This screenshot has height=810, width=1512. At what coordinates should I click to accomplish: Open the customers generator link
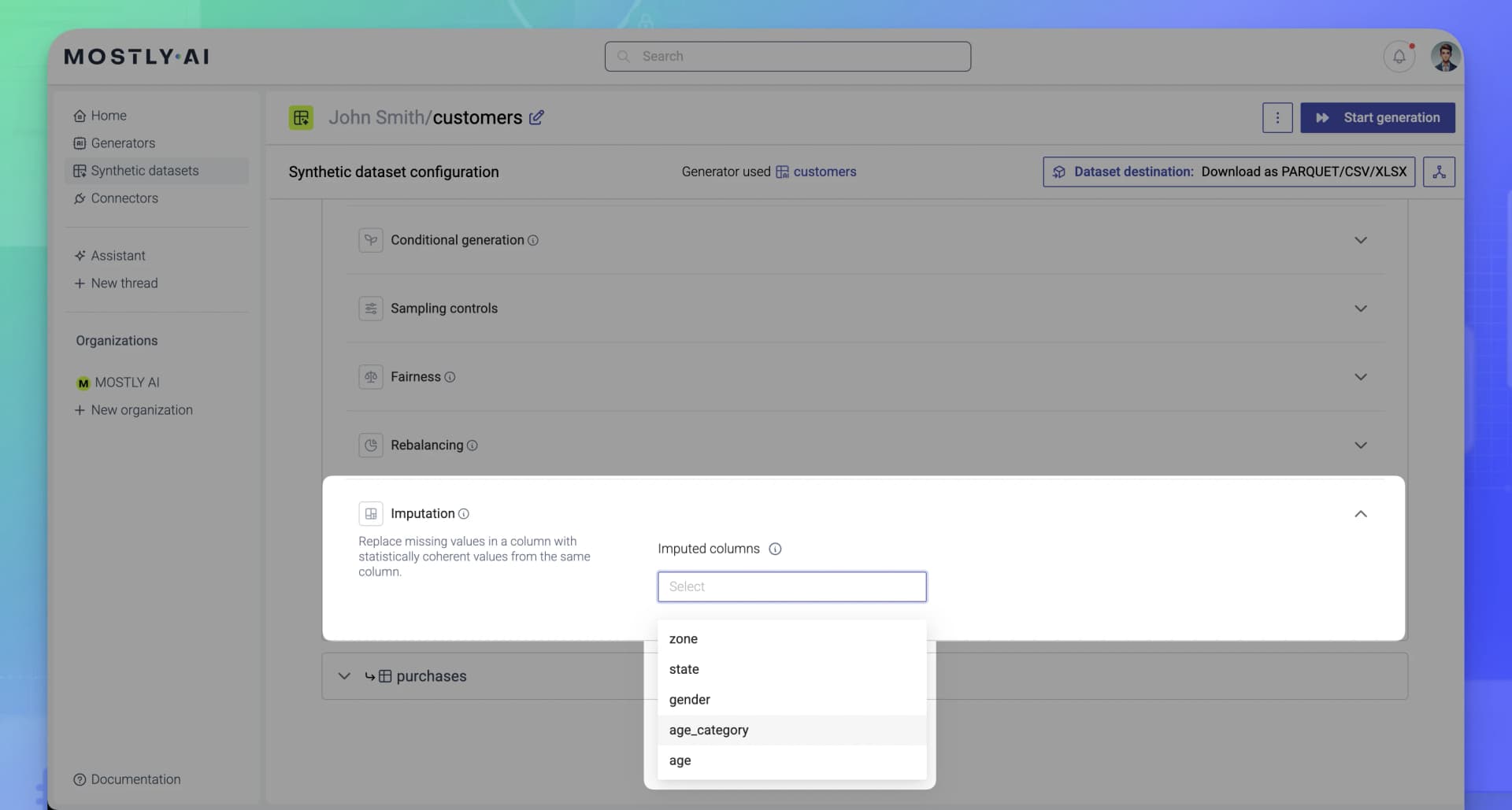point(824,172)
